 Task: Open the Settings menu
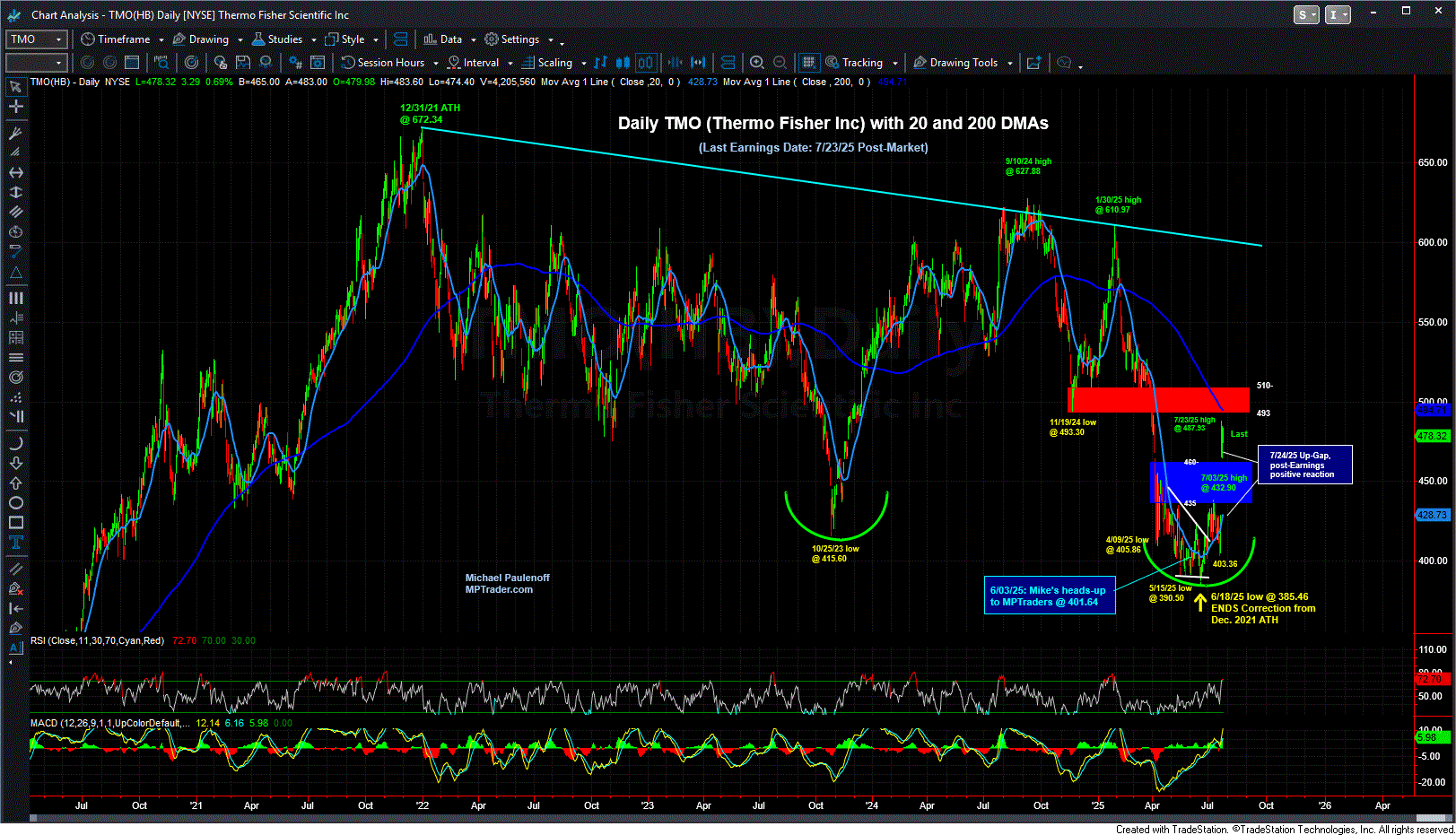[x=512, y=39]
